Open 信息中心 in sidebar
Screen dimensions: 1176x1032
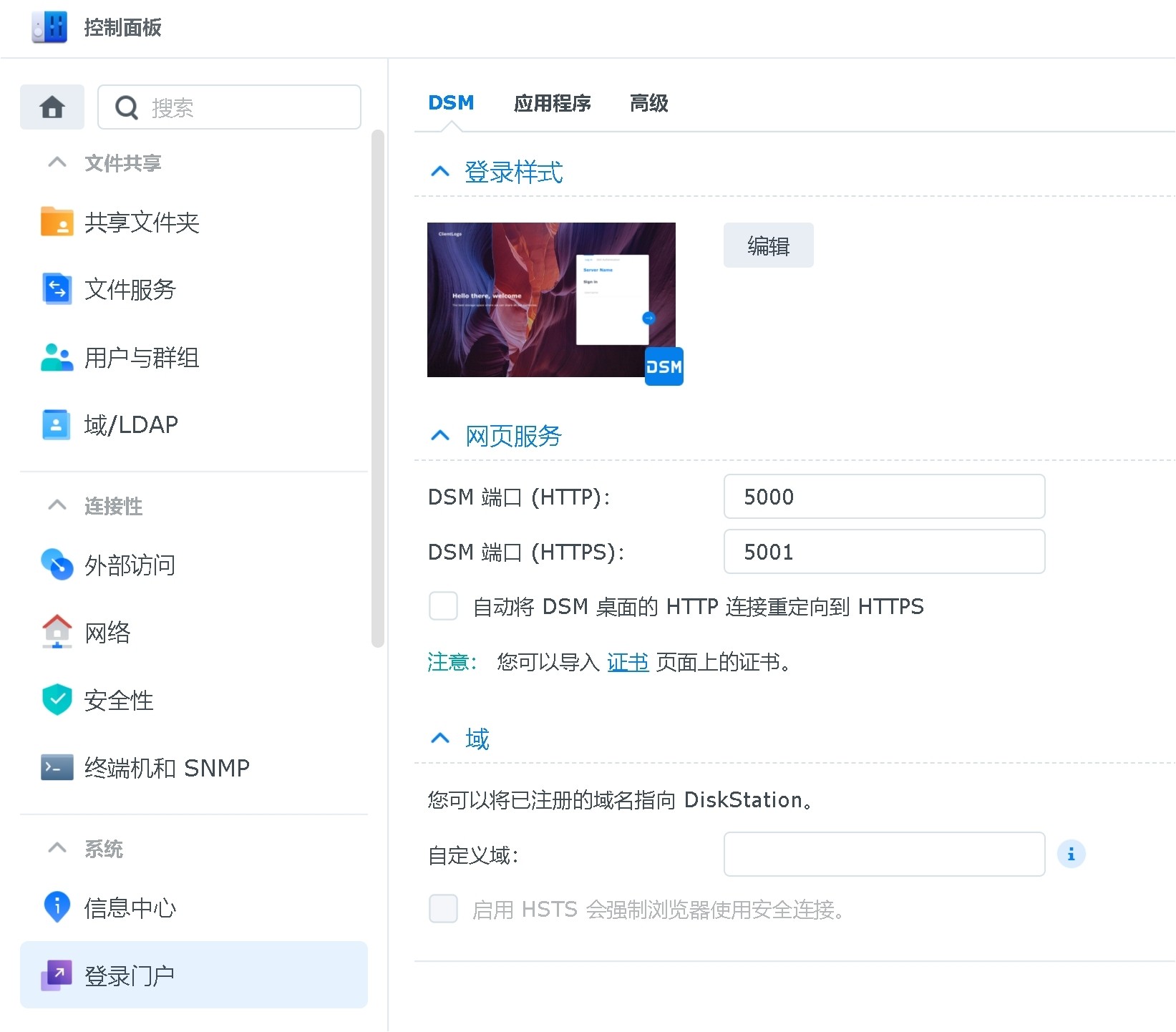pos(130,907)
